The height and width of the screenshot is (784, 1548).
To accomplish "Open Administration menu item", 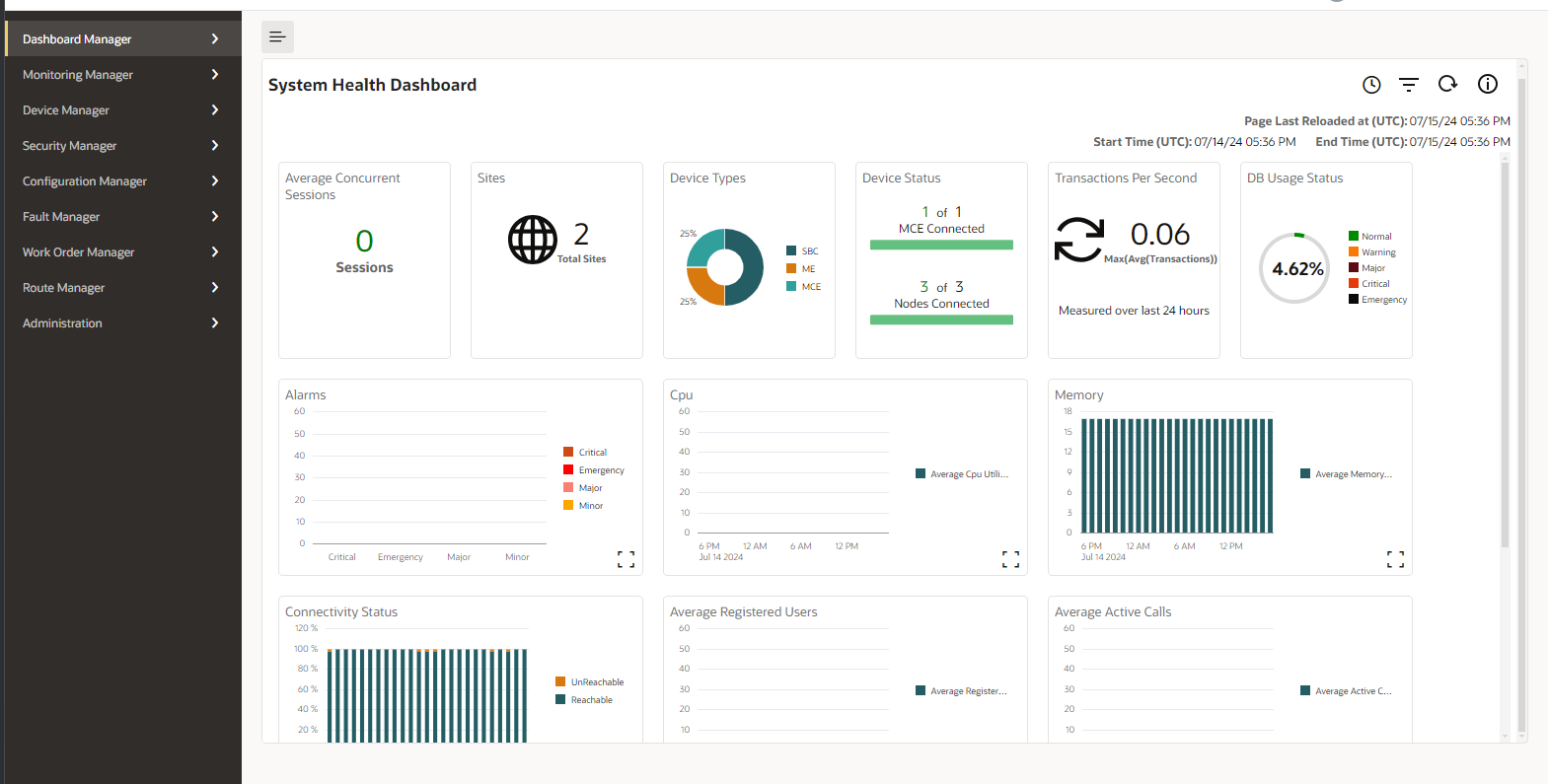I will pos(123,322).
